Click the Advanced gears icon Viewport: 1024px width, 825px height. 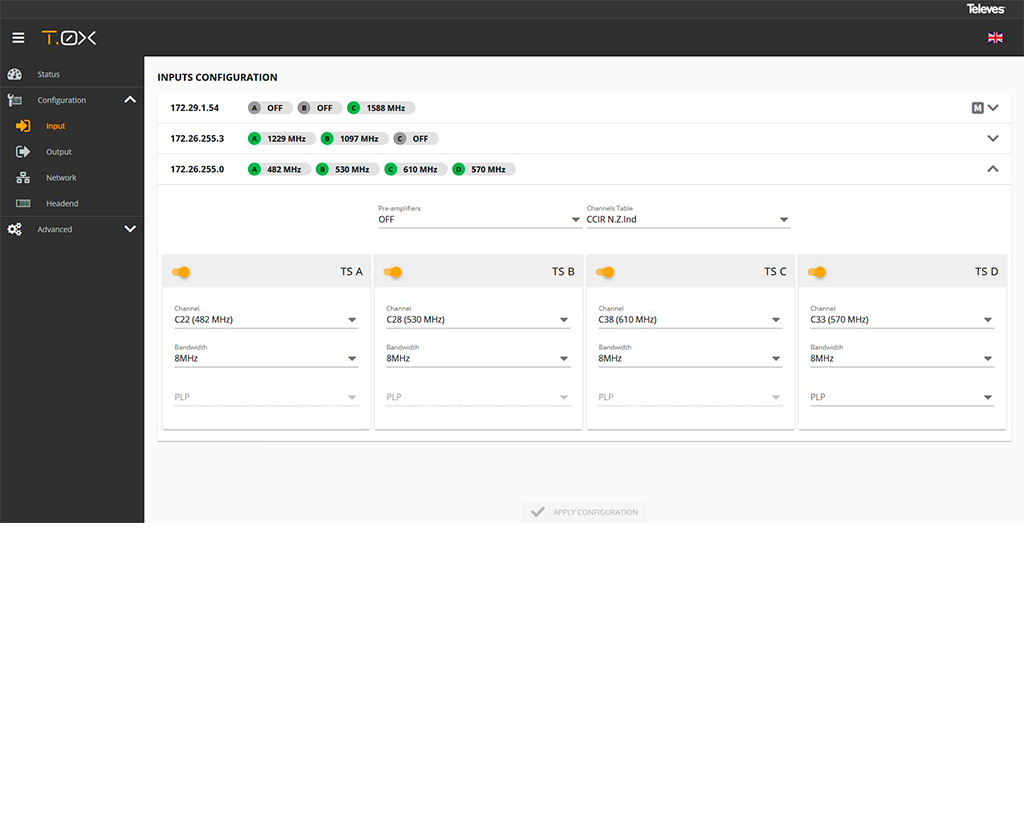(x=15, y=230)
